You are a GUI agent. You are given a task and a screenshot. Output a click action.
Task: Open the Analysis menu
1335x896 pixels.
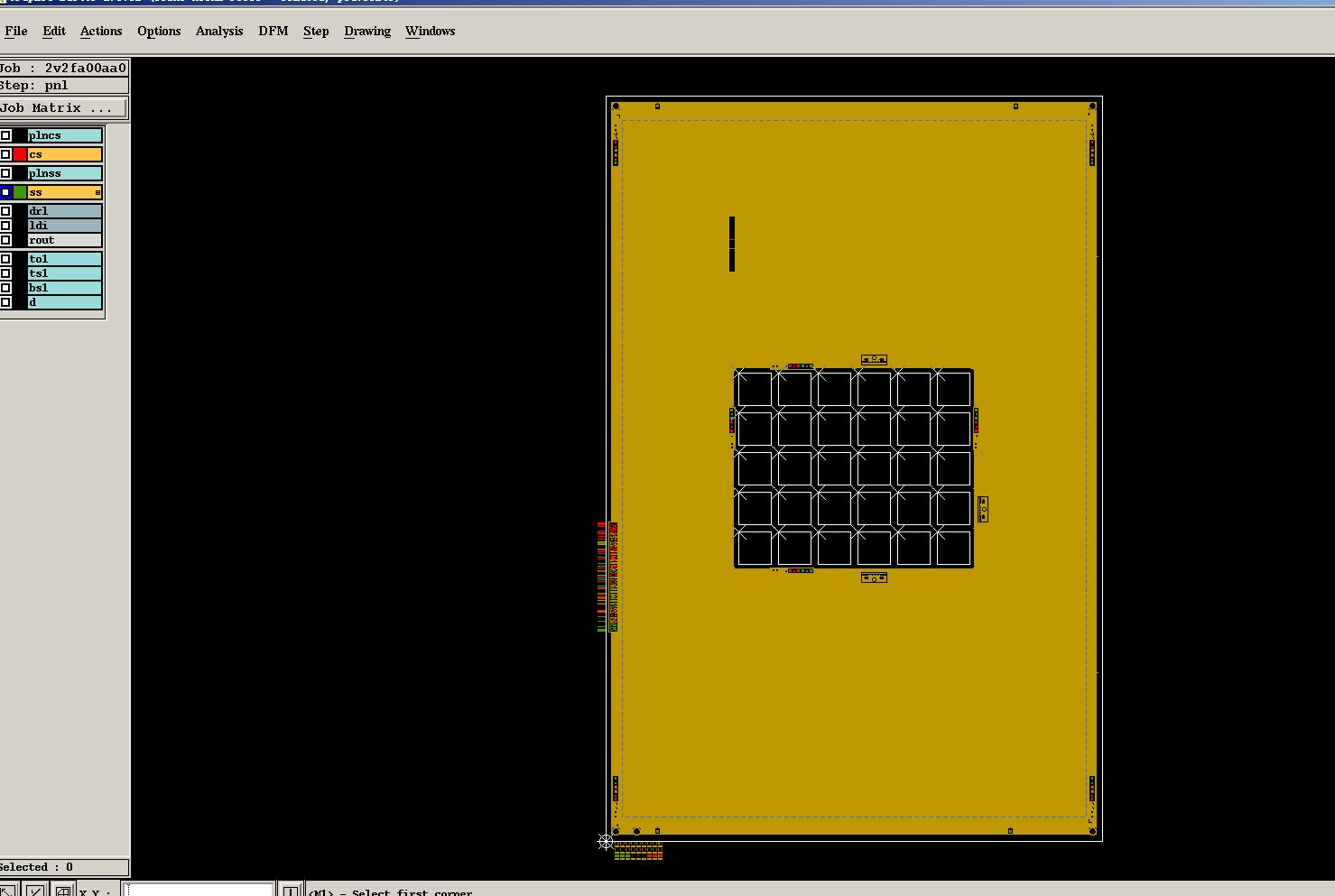[219, 31]
